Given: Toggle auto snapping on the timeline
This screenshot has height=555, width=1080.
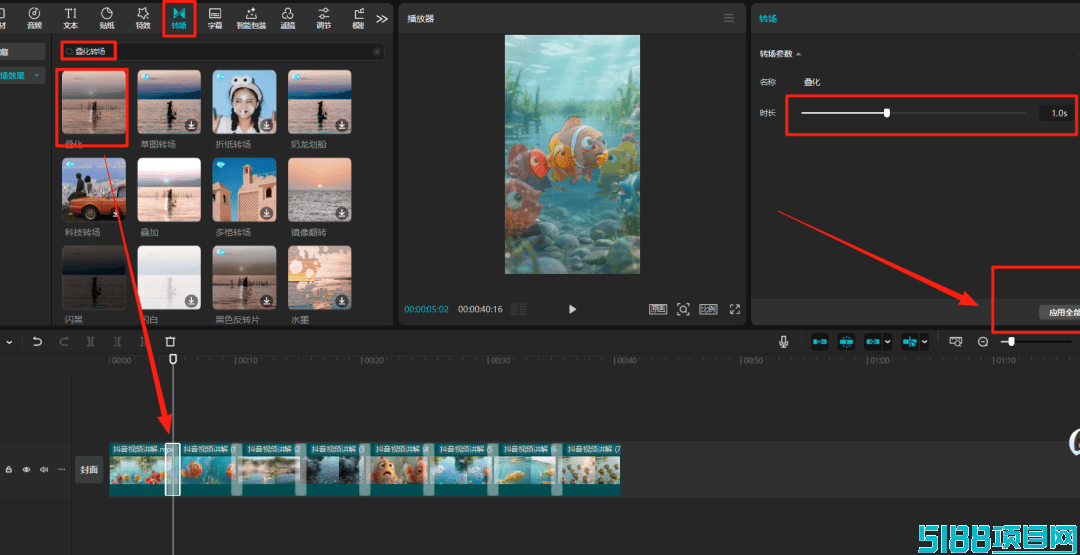Looking at the screenshot, I should click(847, 341).
